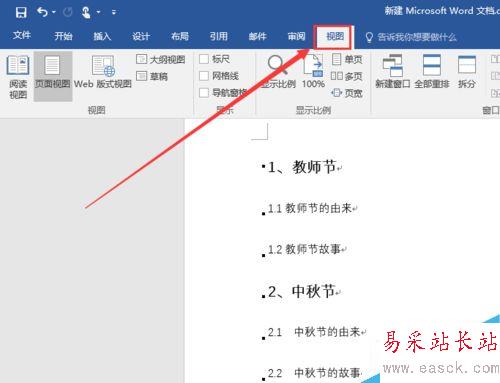
Task: Click heading text 2、中秋节
Action: [x=302, y=291]
